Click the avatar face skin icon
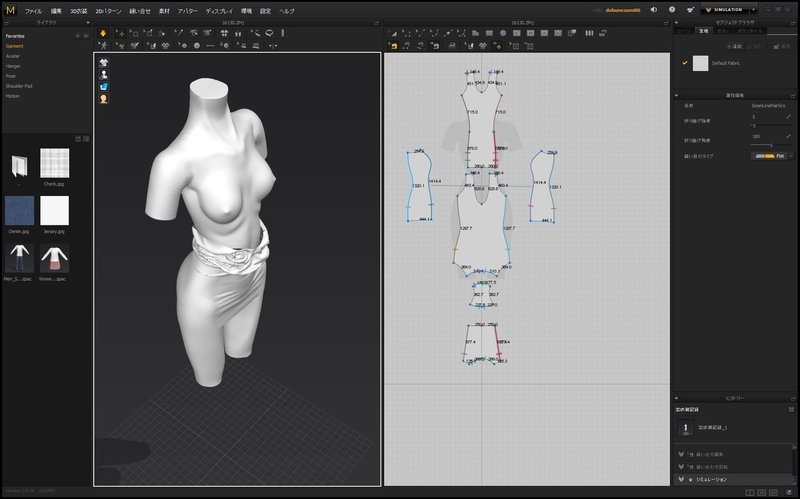 tap(103, 98)
